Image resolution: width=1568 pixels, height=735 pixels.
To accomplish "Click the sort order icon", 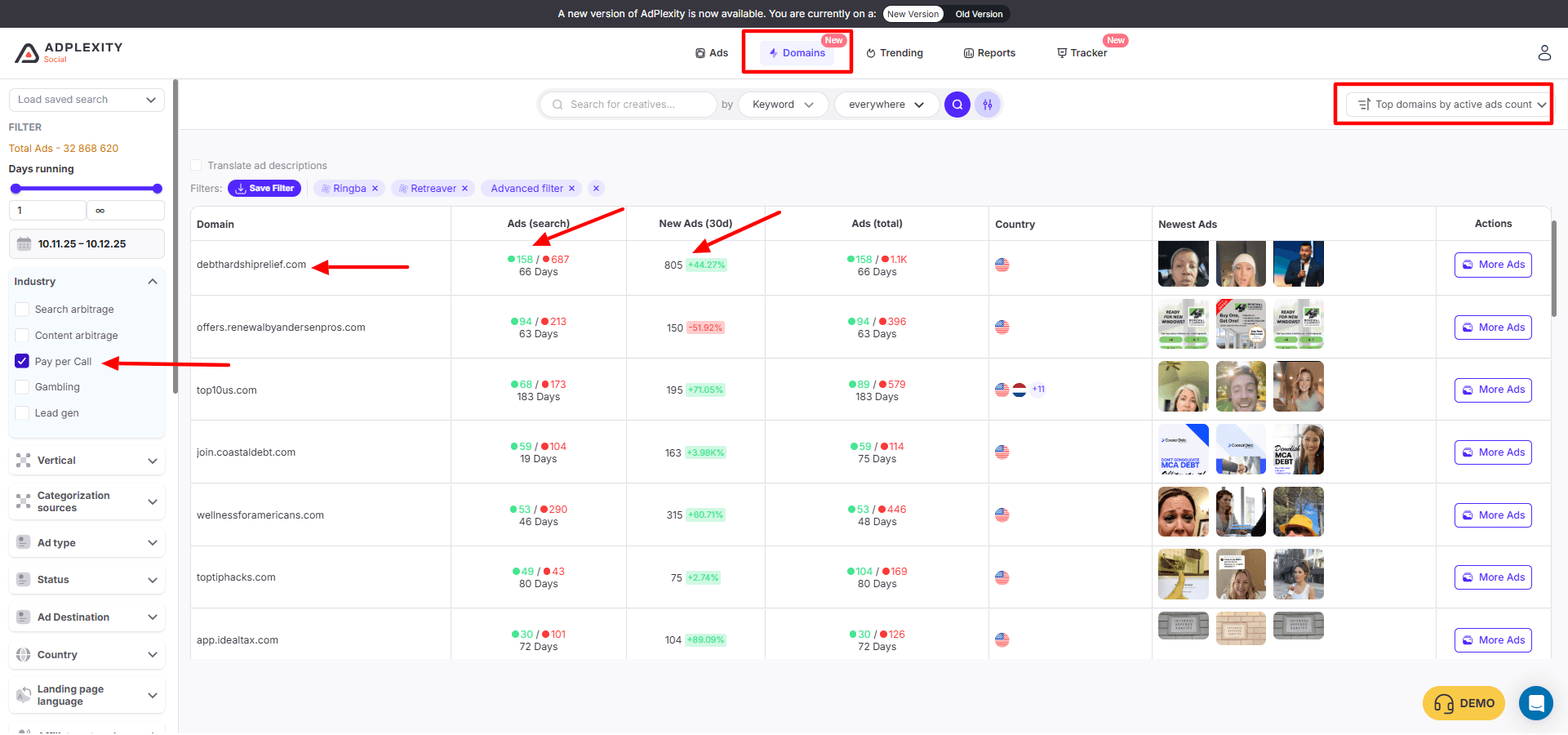I will (x=1364, y=105).
